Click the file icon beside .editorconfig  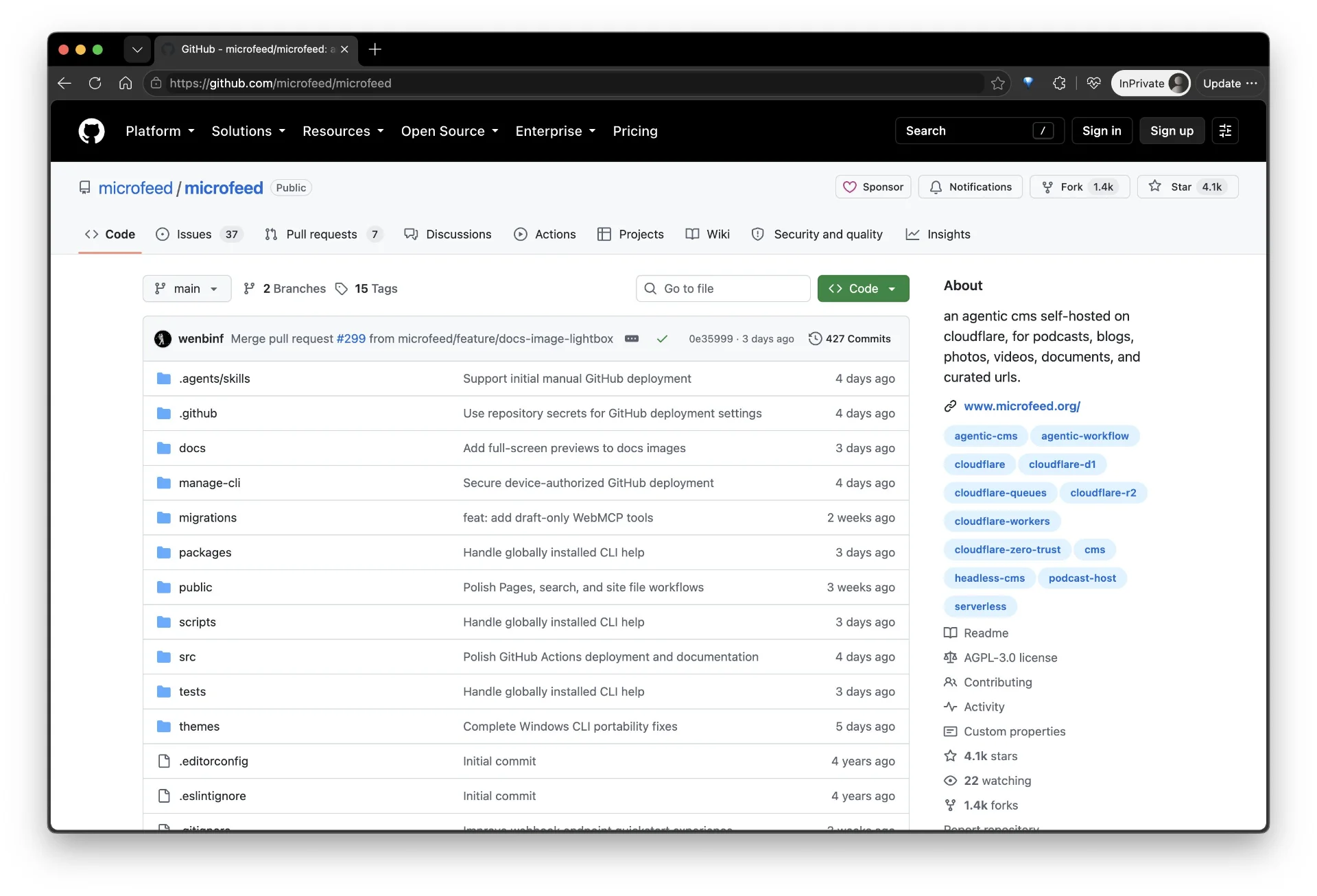pyautogui.click(x=163, y=762)
